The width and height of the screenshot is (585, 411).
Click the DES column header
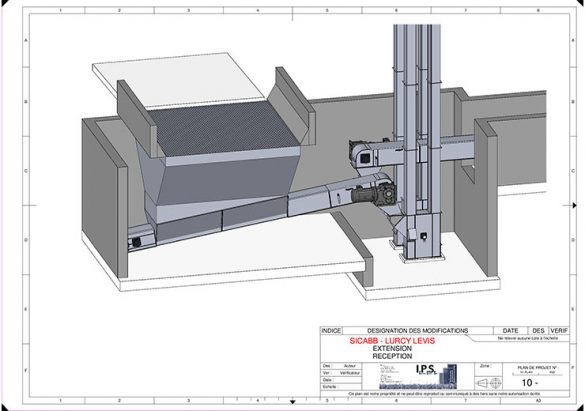(x=538, y=330)
